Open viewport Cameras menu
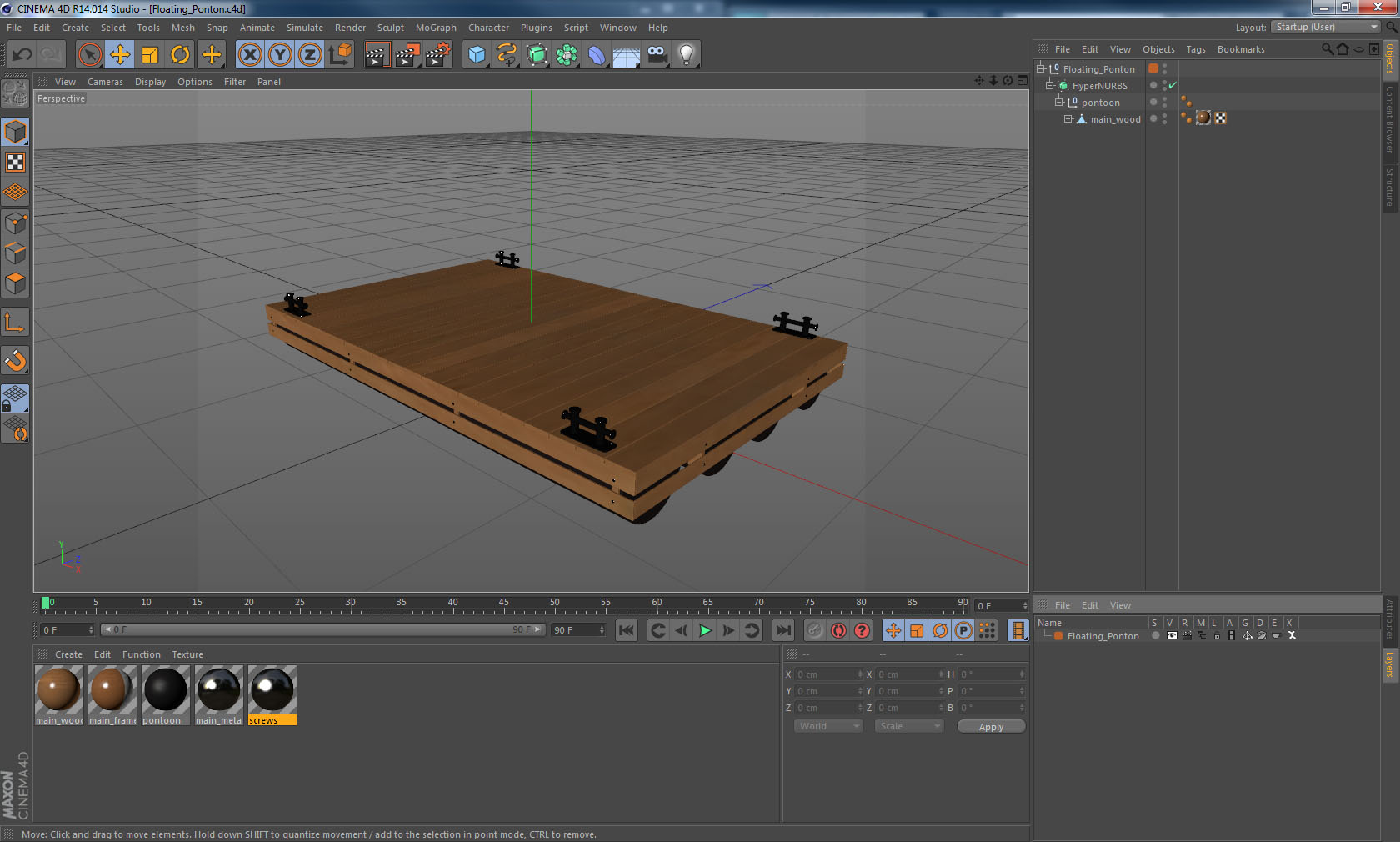Screen dimensions: 1400x842 click(105, 82)
